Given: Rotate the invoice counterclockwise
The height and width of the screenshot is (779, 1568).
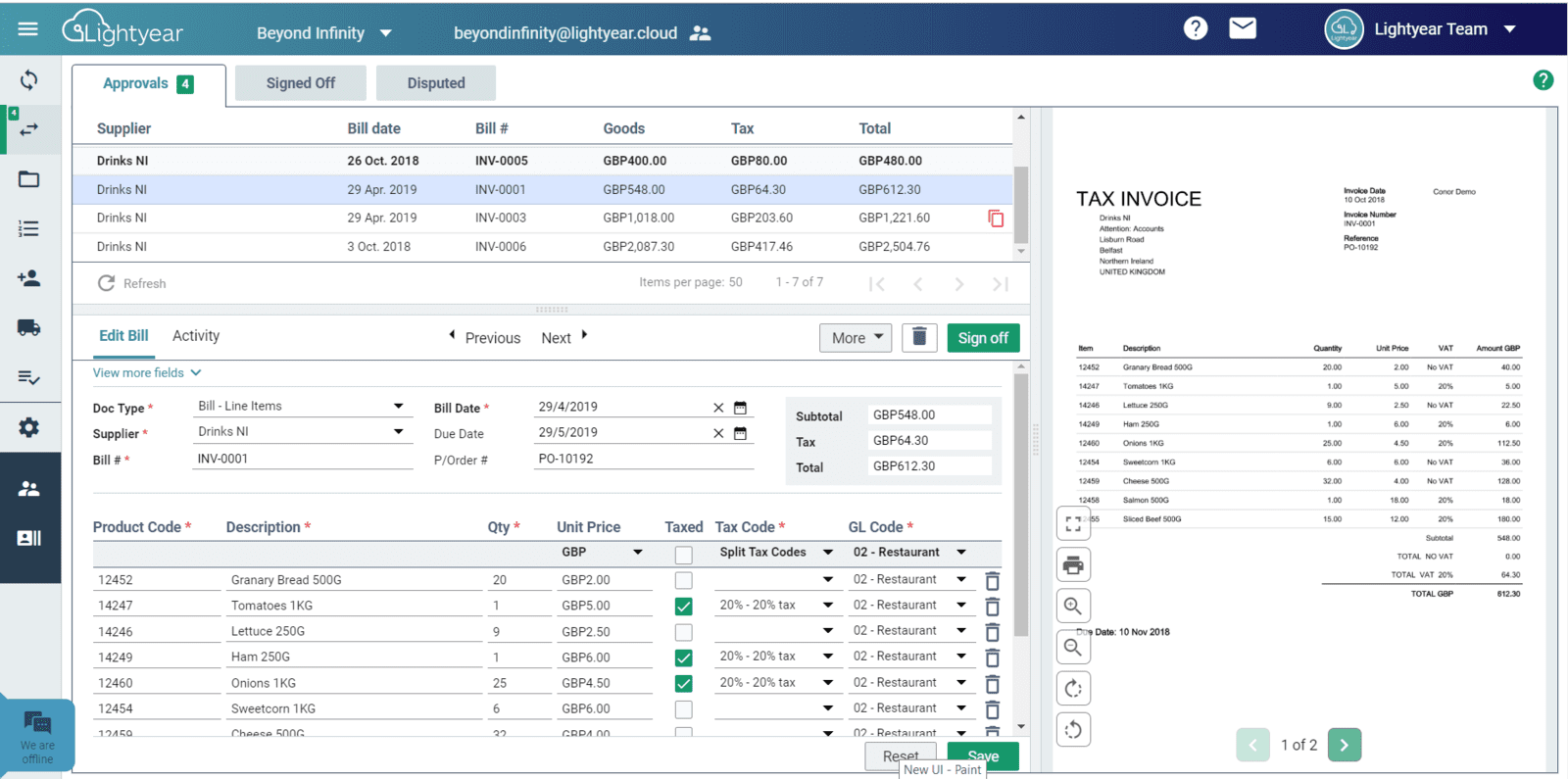Looking at the screenshot, I should tap(1073, 730).
